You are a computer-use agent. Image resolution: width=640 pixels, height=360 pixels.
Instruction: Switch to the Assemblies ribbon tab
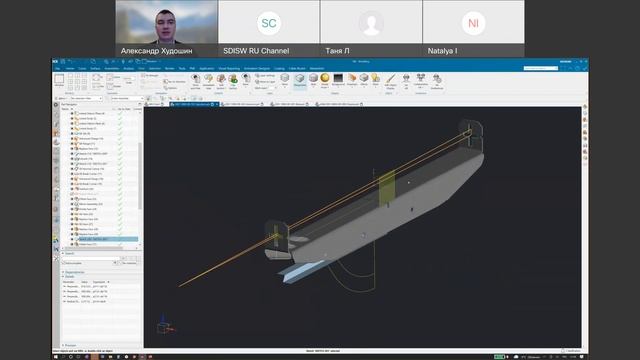(111, 69)
